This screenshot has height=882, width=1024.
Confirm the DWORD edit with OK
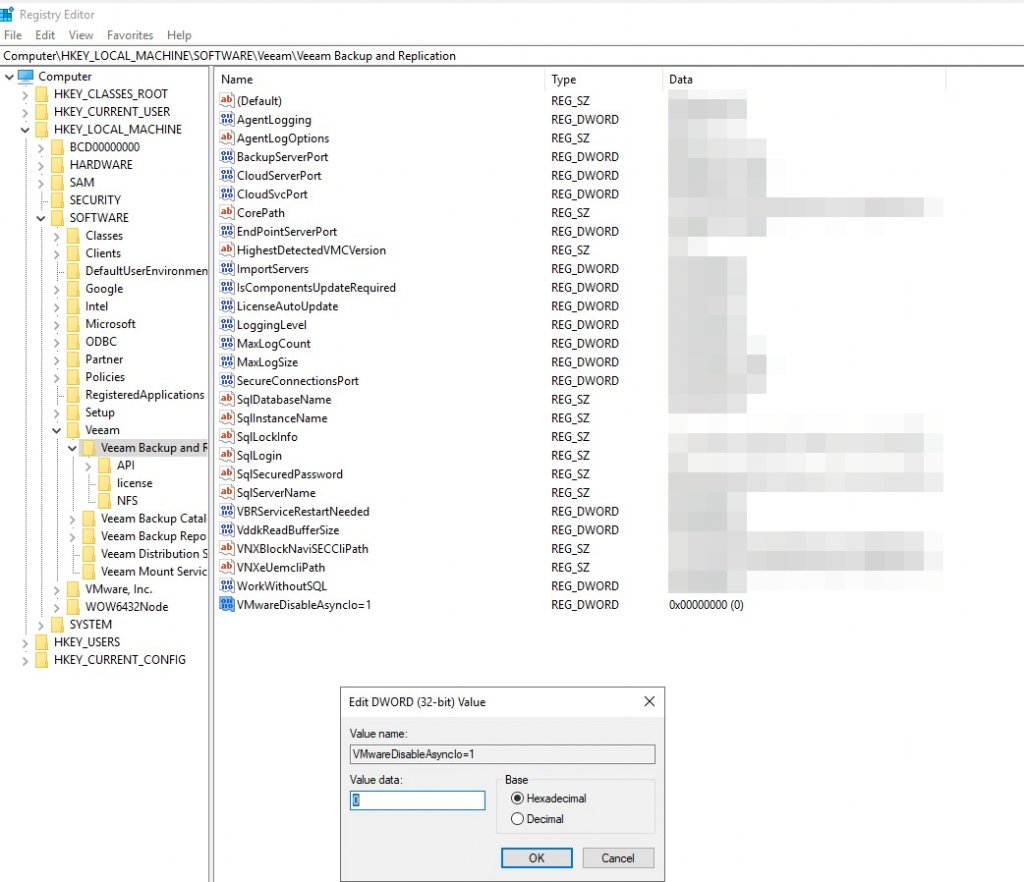pos(536,858)
